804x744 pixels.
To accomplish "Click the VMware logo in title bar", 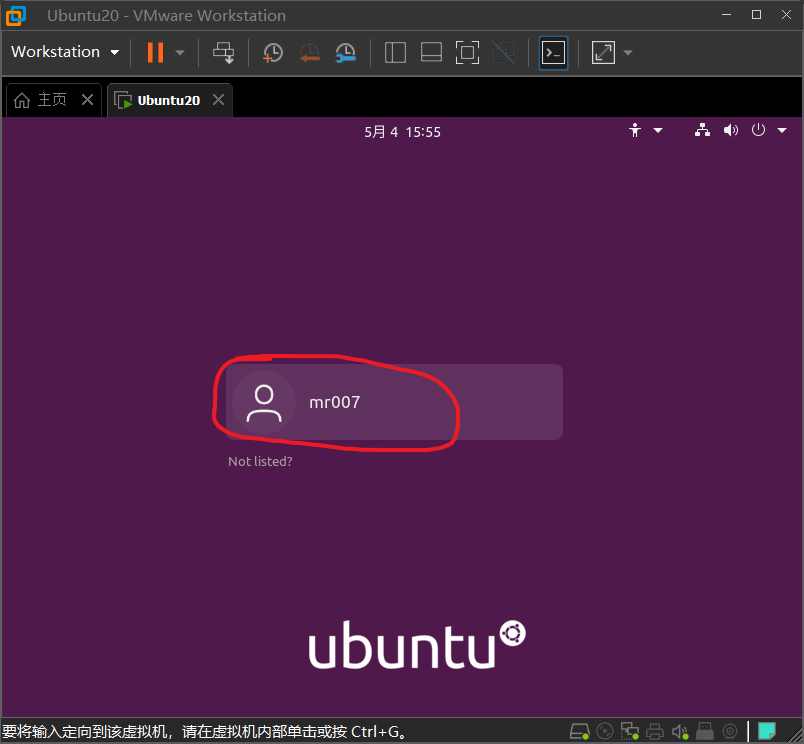I will pos(16,15).
